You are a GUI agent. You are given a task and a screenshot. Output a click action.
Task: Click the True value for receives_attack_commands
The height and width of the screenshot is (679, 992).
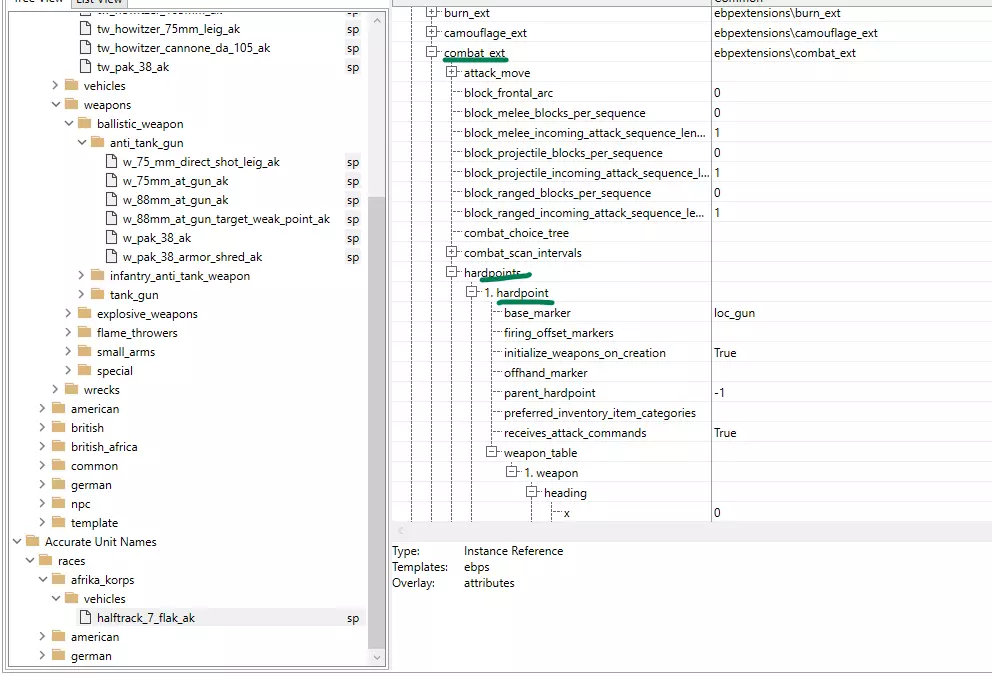coord(725,433)
